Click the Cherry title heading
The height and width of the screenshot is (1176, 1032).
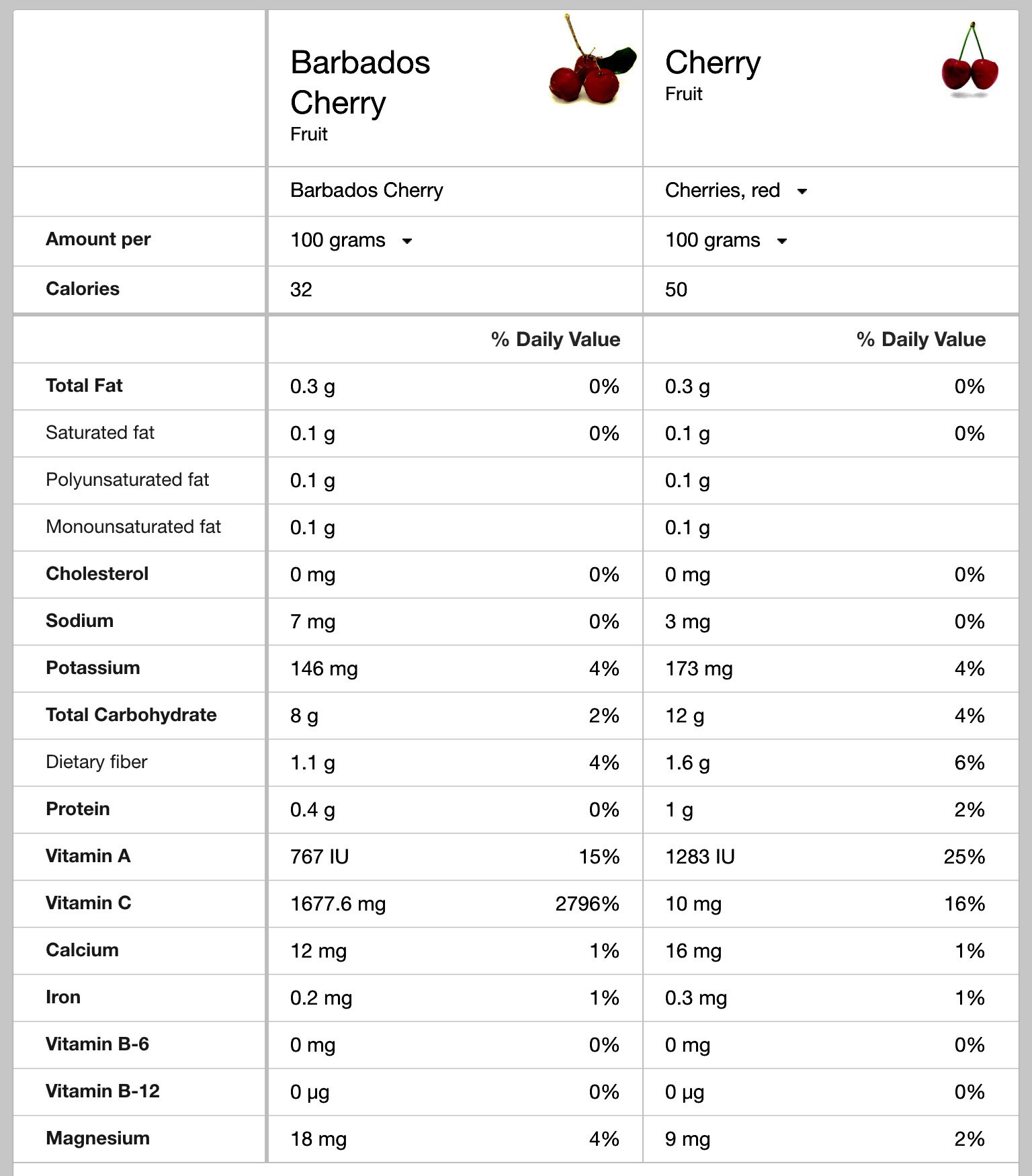coord(713,62)
